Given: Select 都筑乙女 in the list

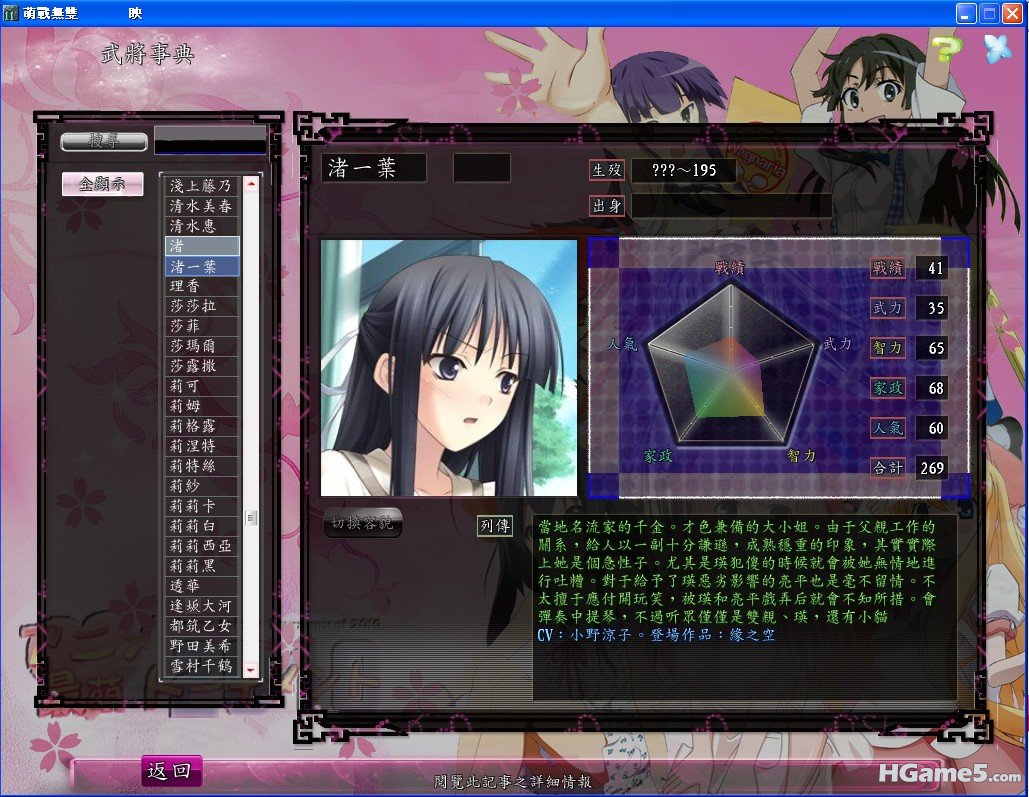Looking at the screenshot, I should (x=201, y=626).
